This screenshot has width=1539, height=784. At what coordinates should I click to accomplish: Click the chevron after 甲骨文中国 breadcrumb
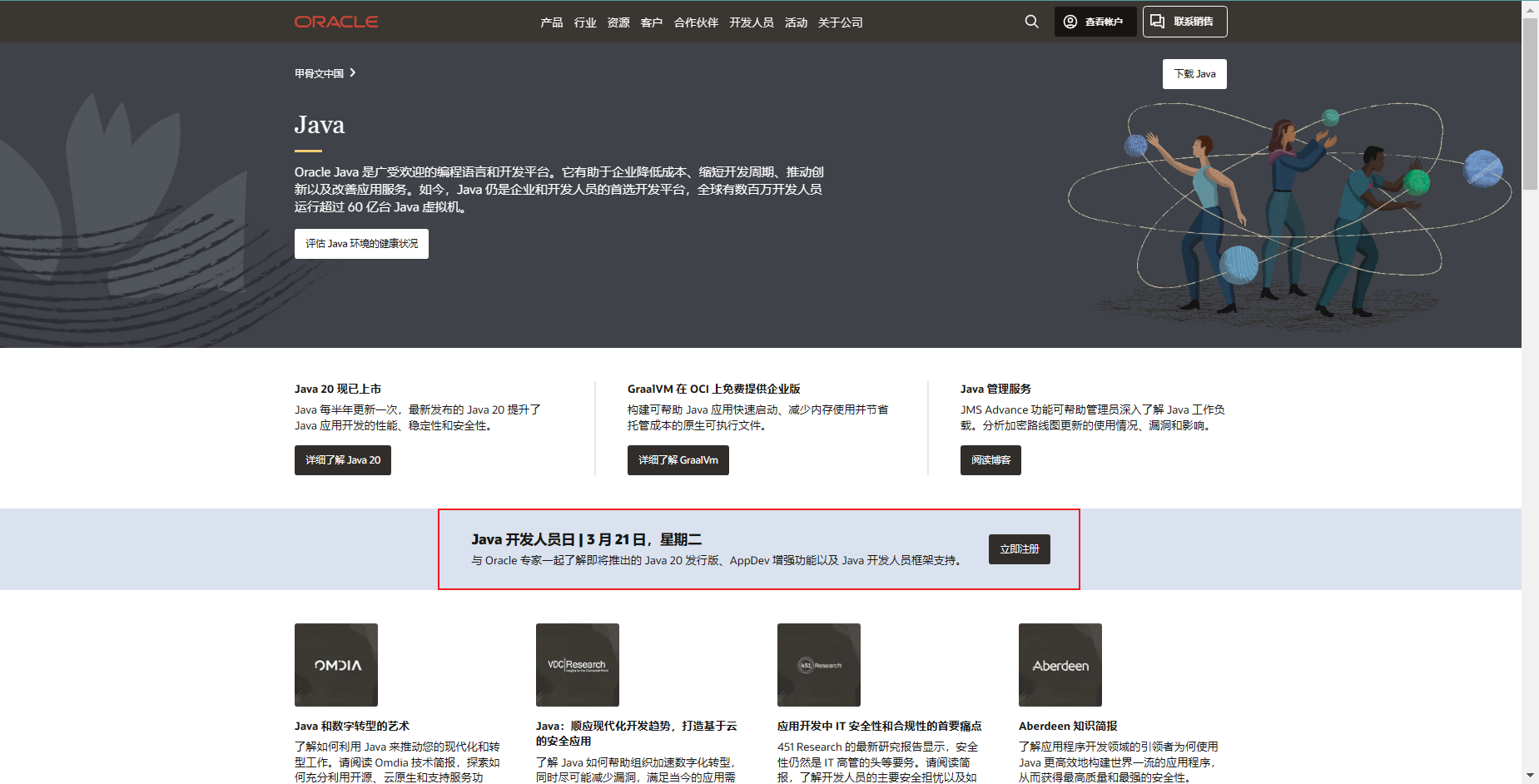(353, 73)
